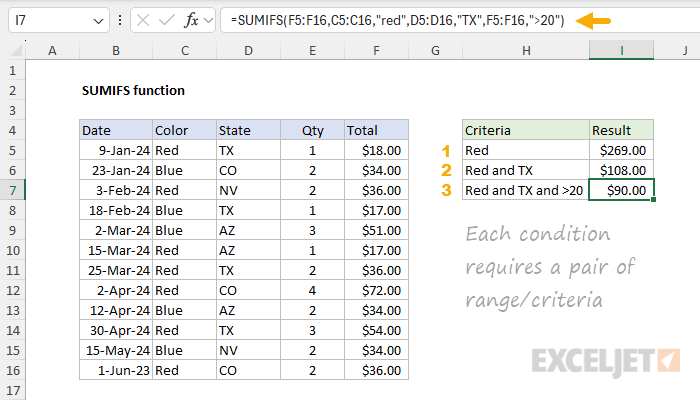Select the cell with date 18-Feb-24
Image resolution: width=700 pixels, height=400 pixels.
[116, 210]
